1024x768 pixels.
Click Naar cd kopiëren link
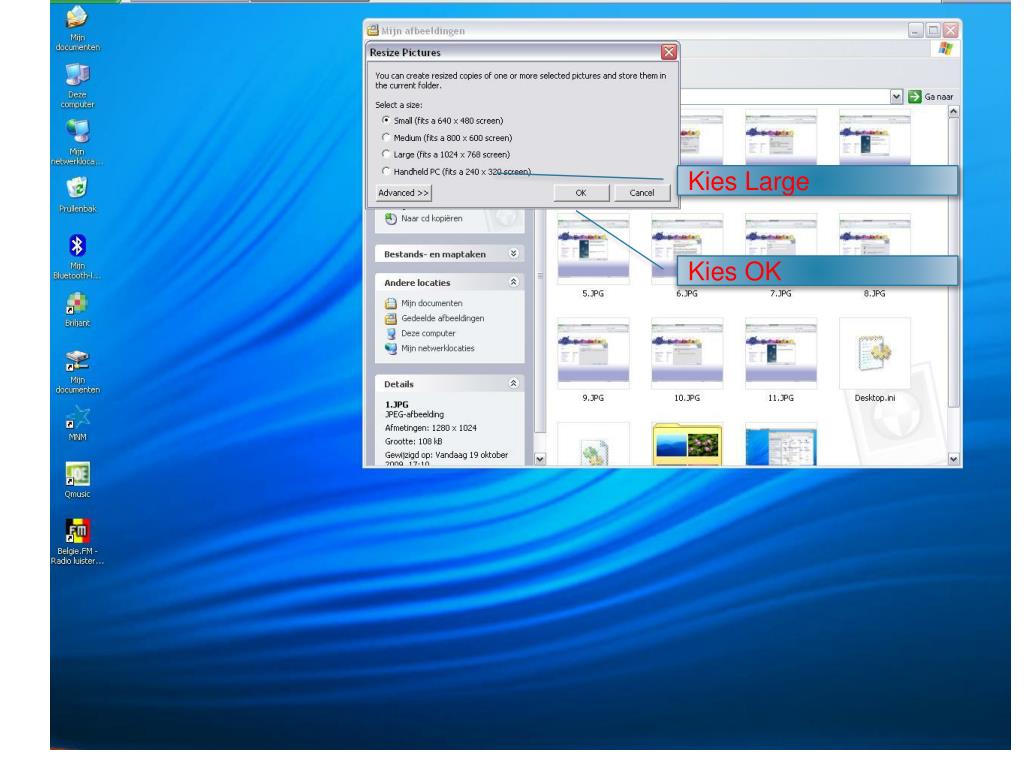[432, 219]
